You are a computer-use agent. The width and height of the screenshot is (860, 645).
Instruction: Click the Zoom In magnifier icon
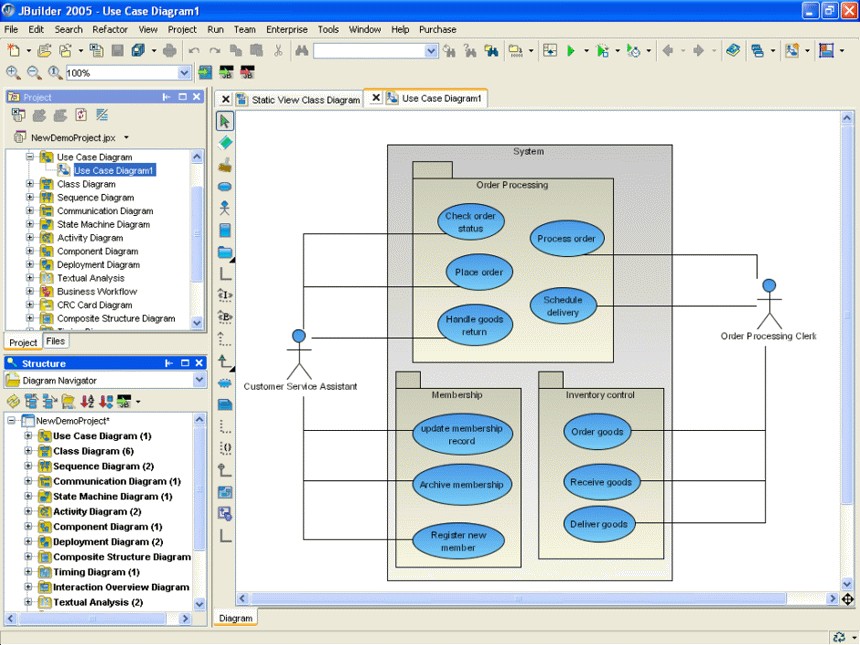point(13,72)
